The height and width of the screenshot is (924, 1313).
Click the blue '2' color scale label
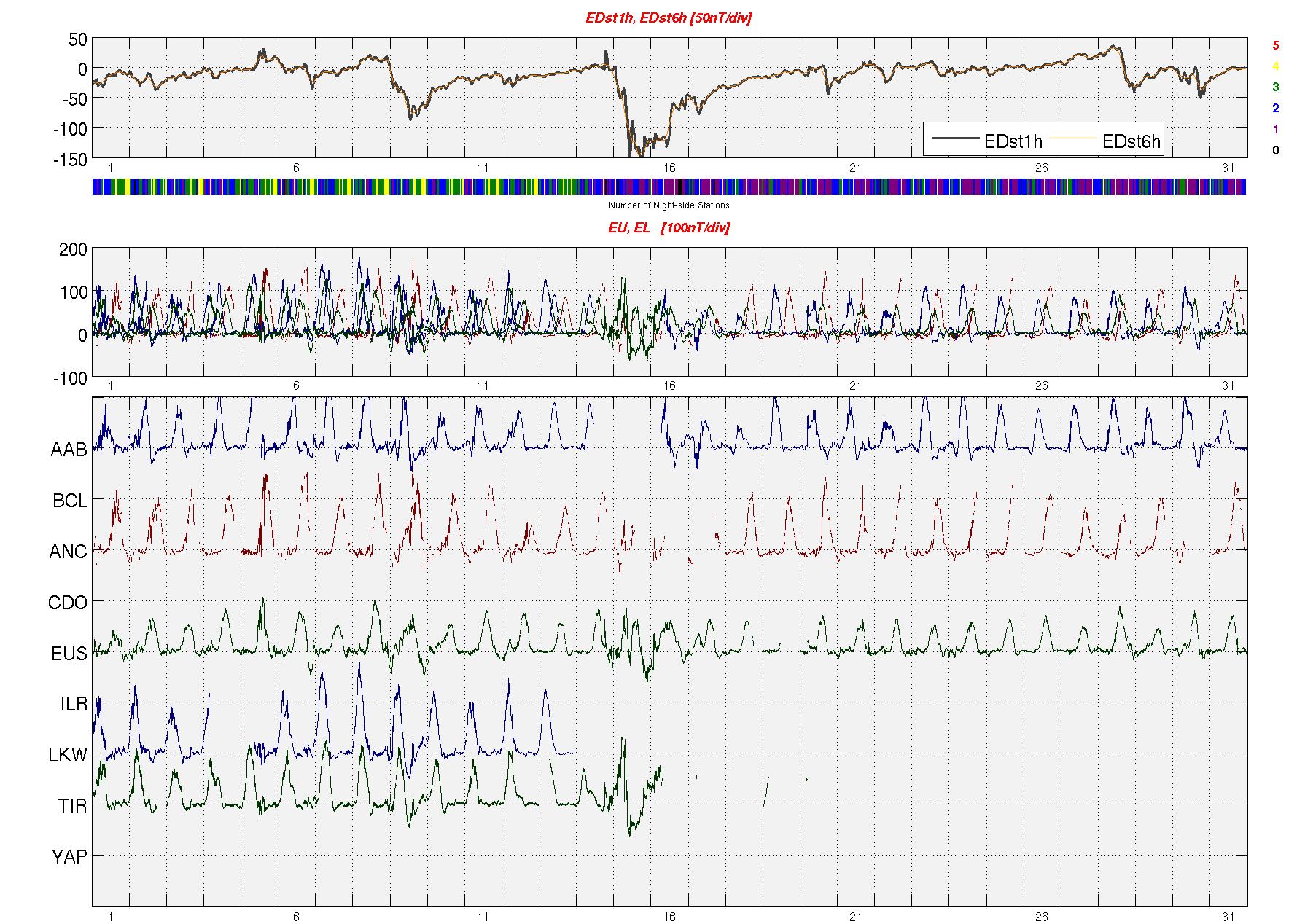point(1275,109)
